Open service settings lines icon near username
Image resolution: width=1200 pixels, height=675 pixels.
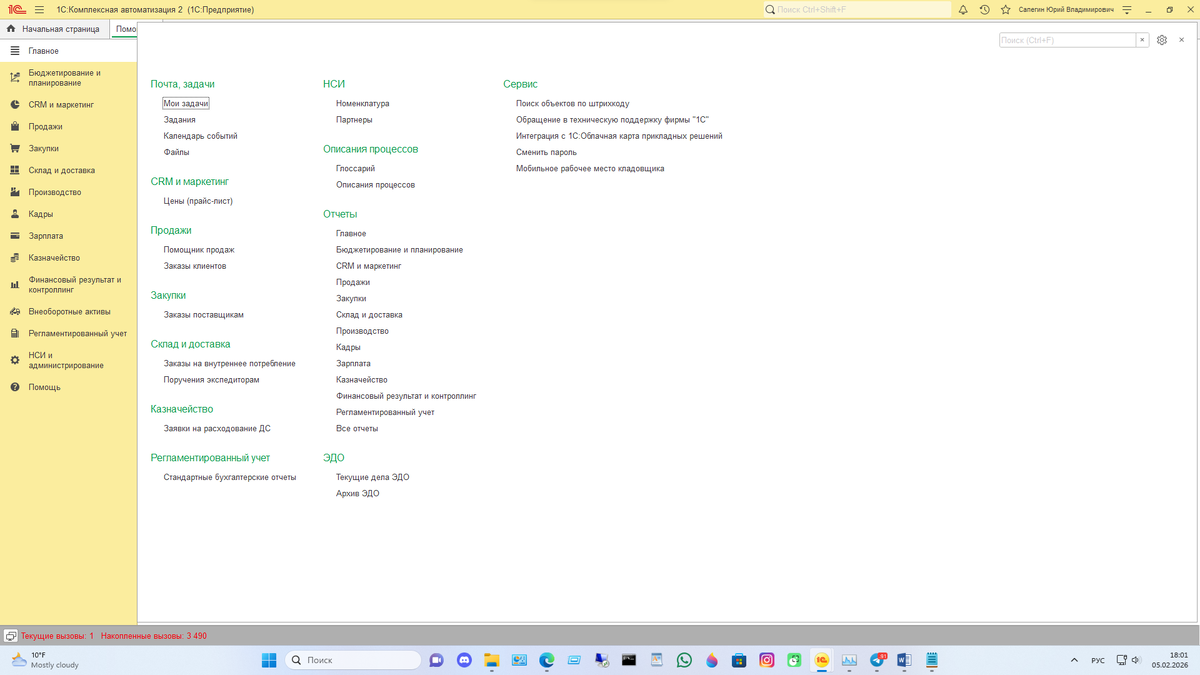coord(1127,9)
